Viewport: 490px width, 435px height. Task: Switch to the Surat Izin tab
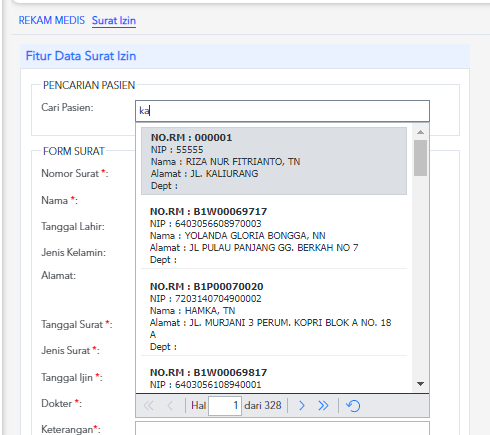[x=114, y=20]
